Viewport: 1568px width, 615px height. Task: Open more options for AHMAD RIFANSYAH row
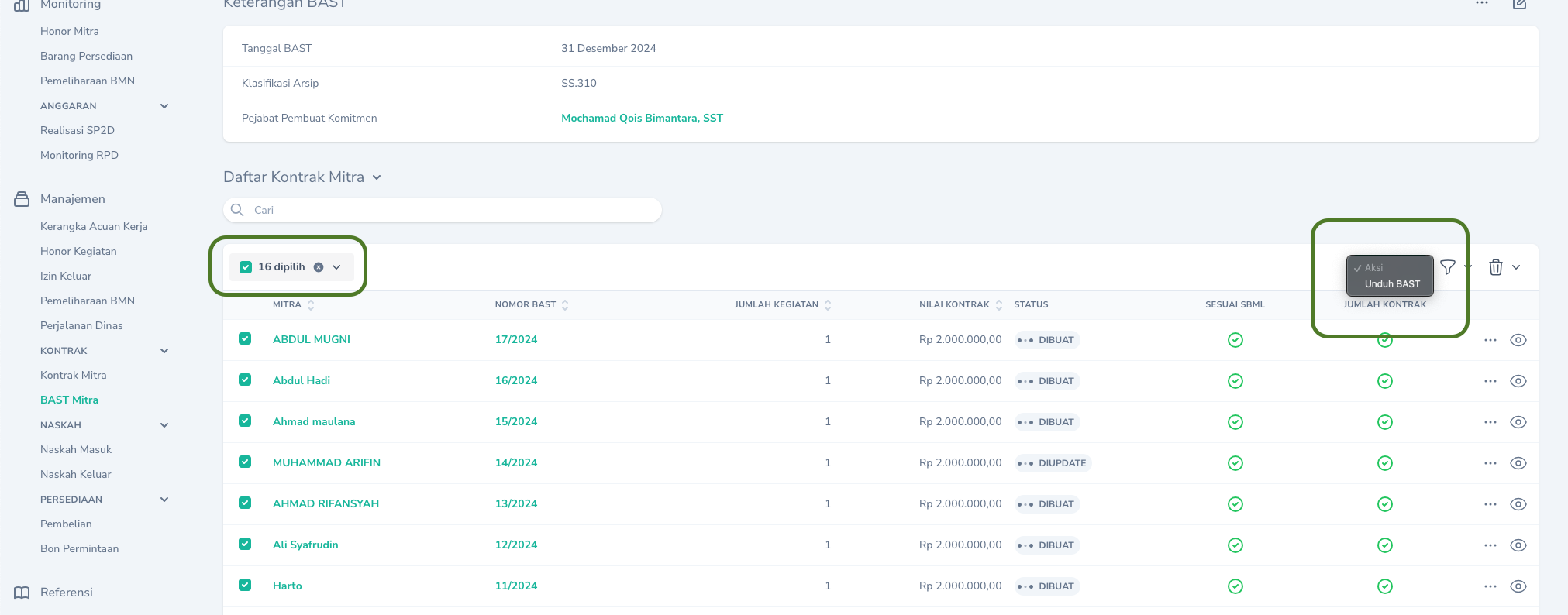tap(1490, 504)
